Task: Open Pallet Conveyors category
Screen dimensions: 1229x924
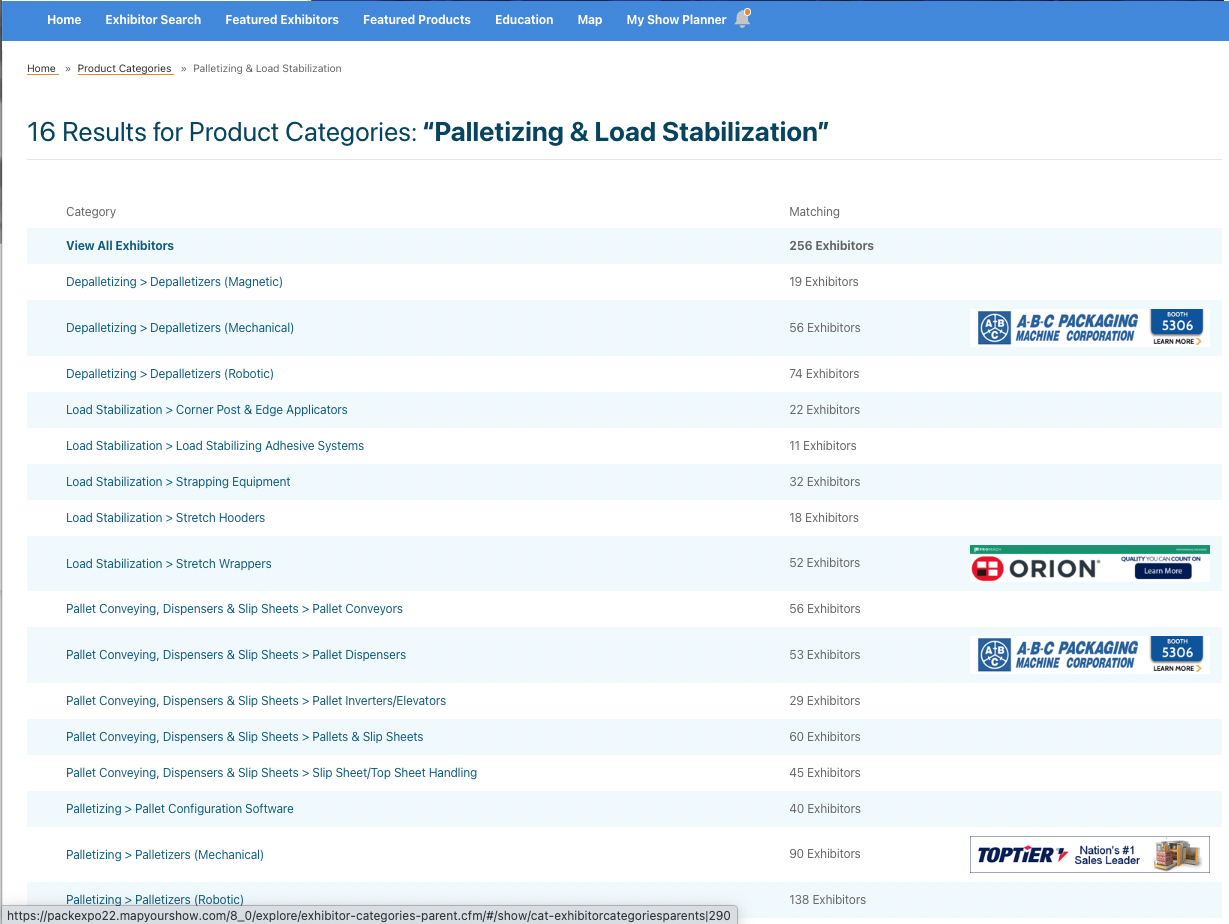Action: point(234,608)
